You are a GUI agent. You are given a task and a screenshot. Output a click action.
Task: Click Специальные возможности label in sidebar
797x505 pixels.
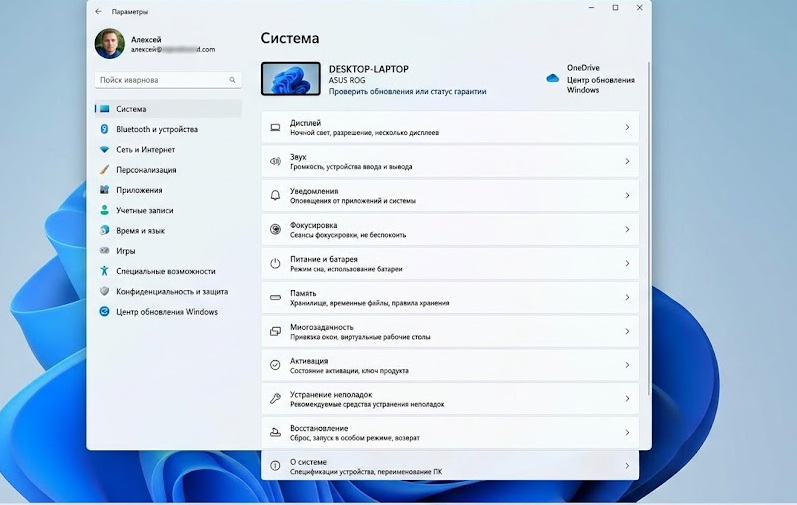point(166,271)
